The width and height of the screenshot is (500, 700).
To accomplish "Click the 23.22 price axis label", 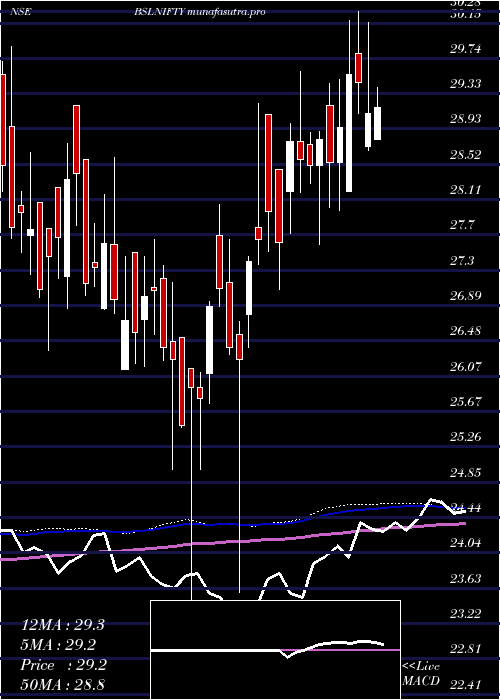I will pos(466,613).
